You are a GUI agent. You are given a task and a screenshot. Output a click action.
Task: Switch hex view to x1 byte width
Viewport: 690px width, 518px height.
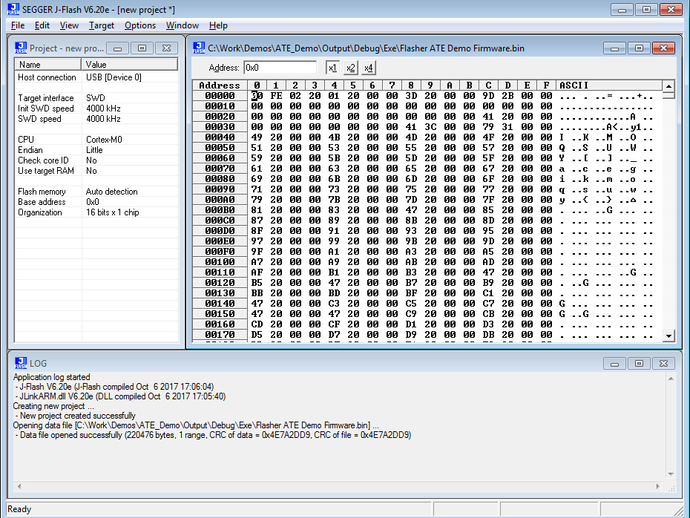[x=332, y=68]
